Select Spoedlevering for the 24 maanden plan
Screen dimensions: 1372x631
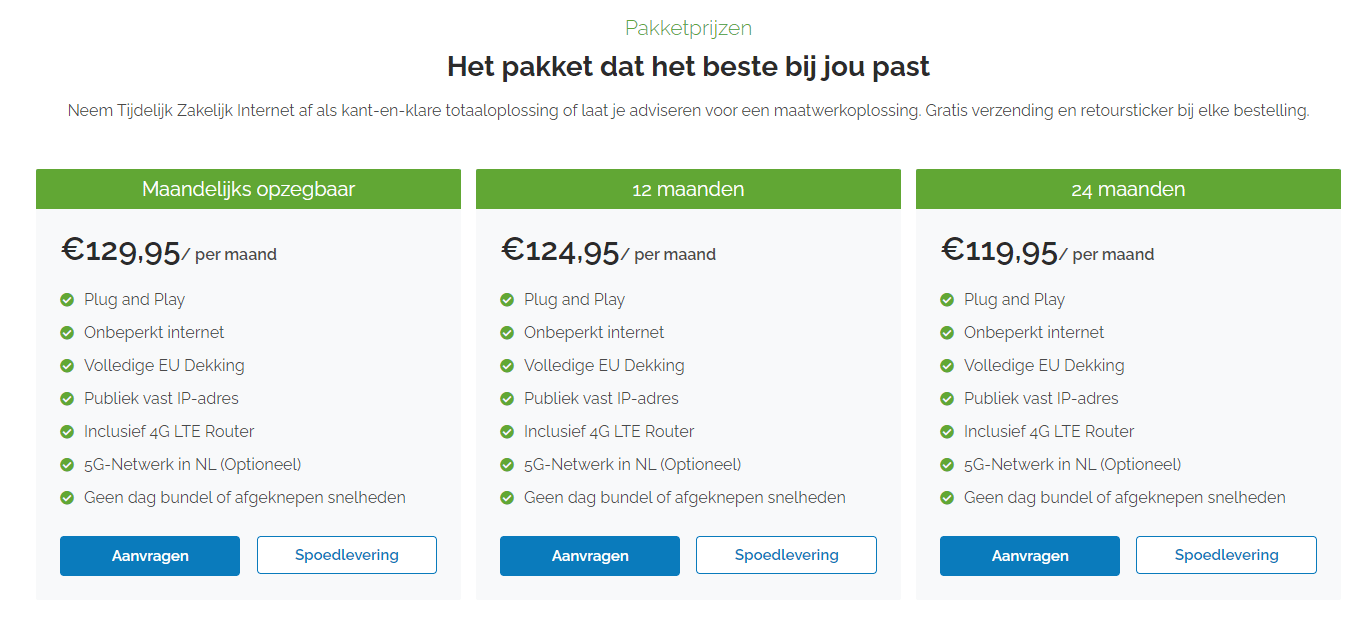tap(1227, 555)
